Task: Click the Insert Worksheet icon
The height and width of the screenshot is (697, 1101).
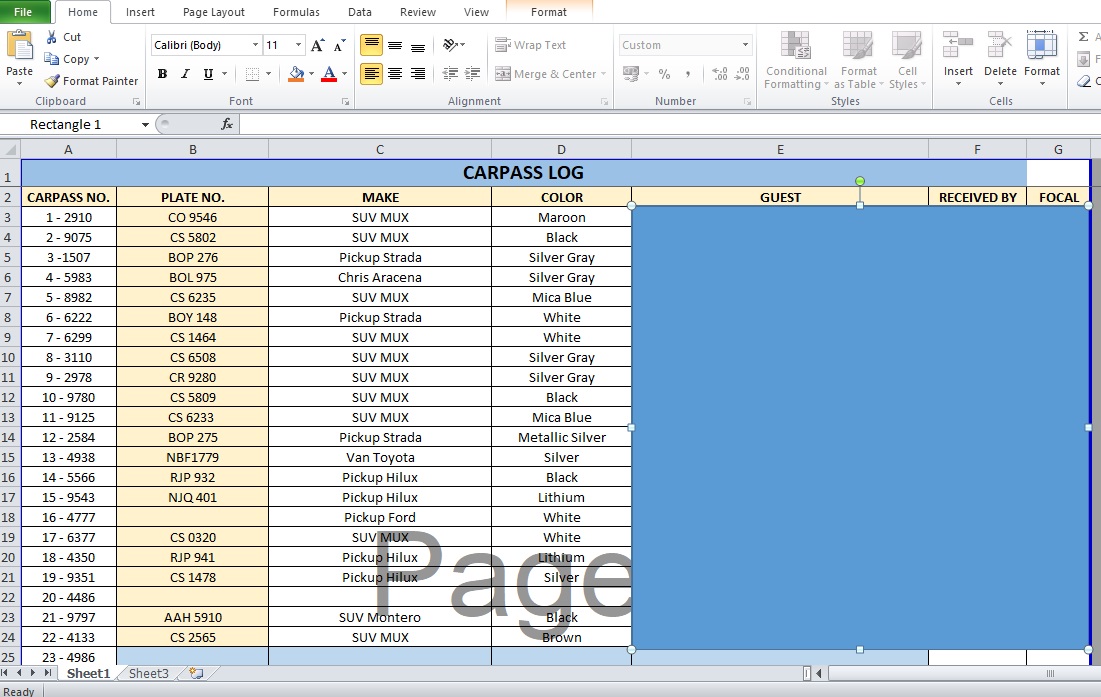Action: click(x=196, y=673)
